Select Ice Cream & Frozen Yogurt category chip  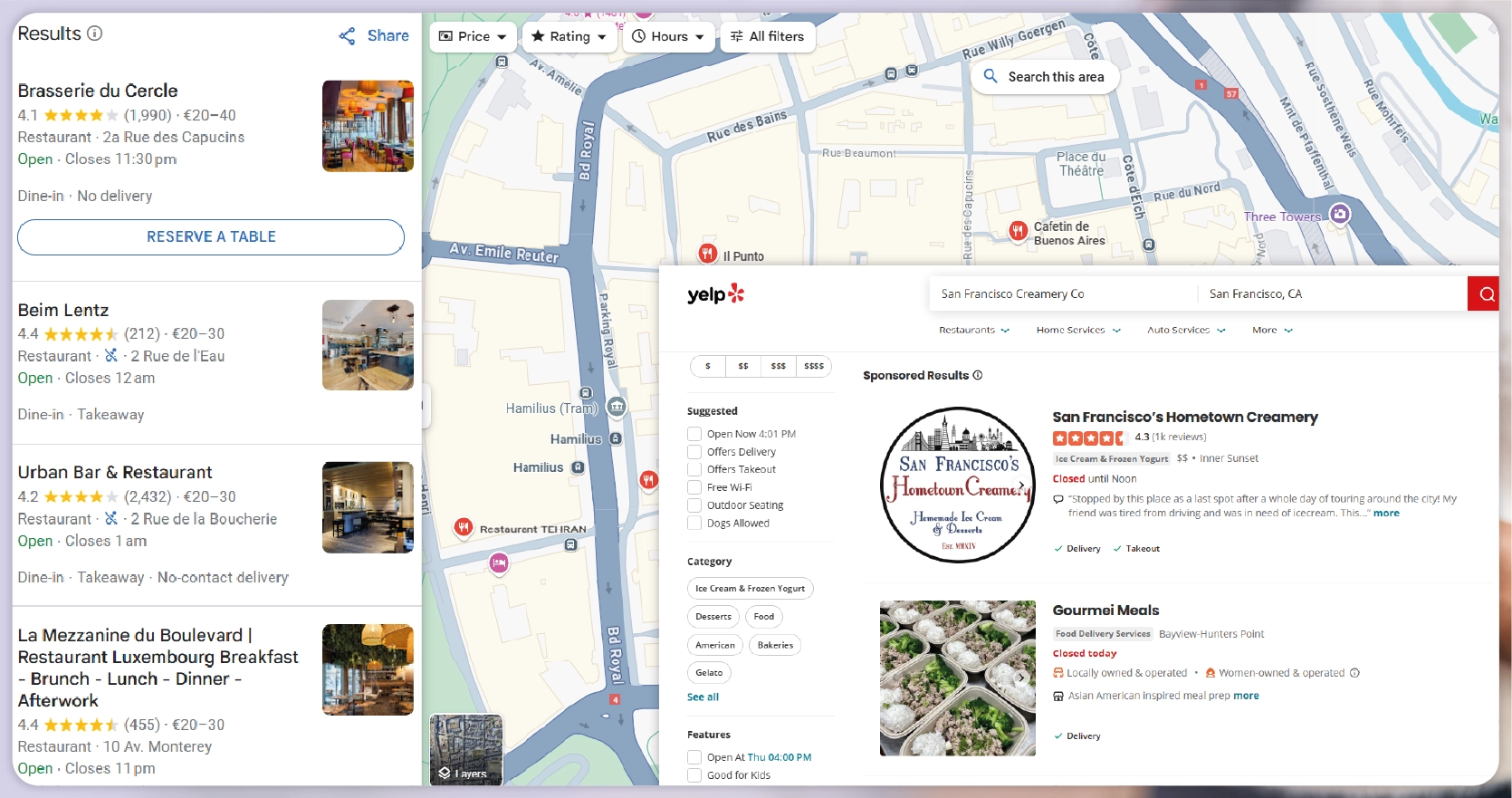[x=751, y=589]
